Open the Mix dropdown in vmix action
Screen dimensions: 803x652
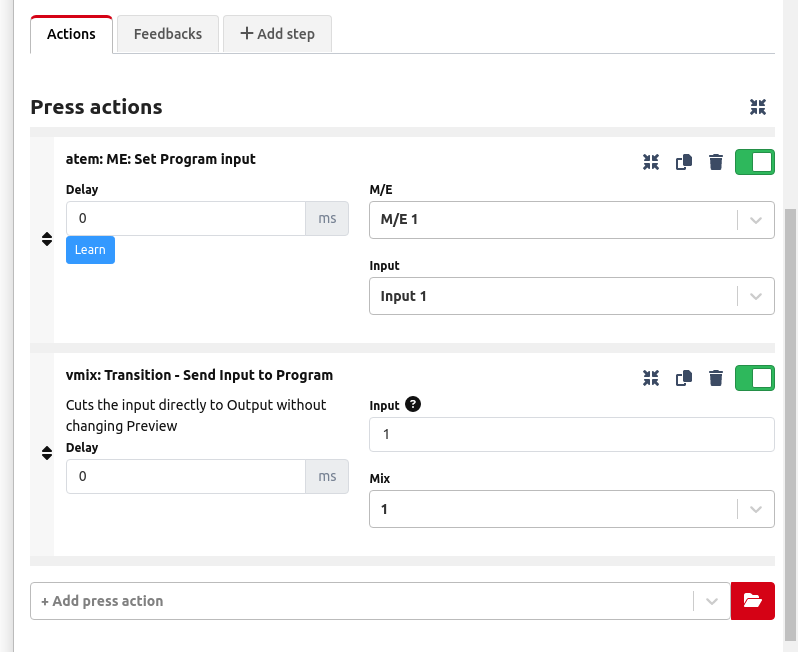pyautogui.click(x=571, y=509)
